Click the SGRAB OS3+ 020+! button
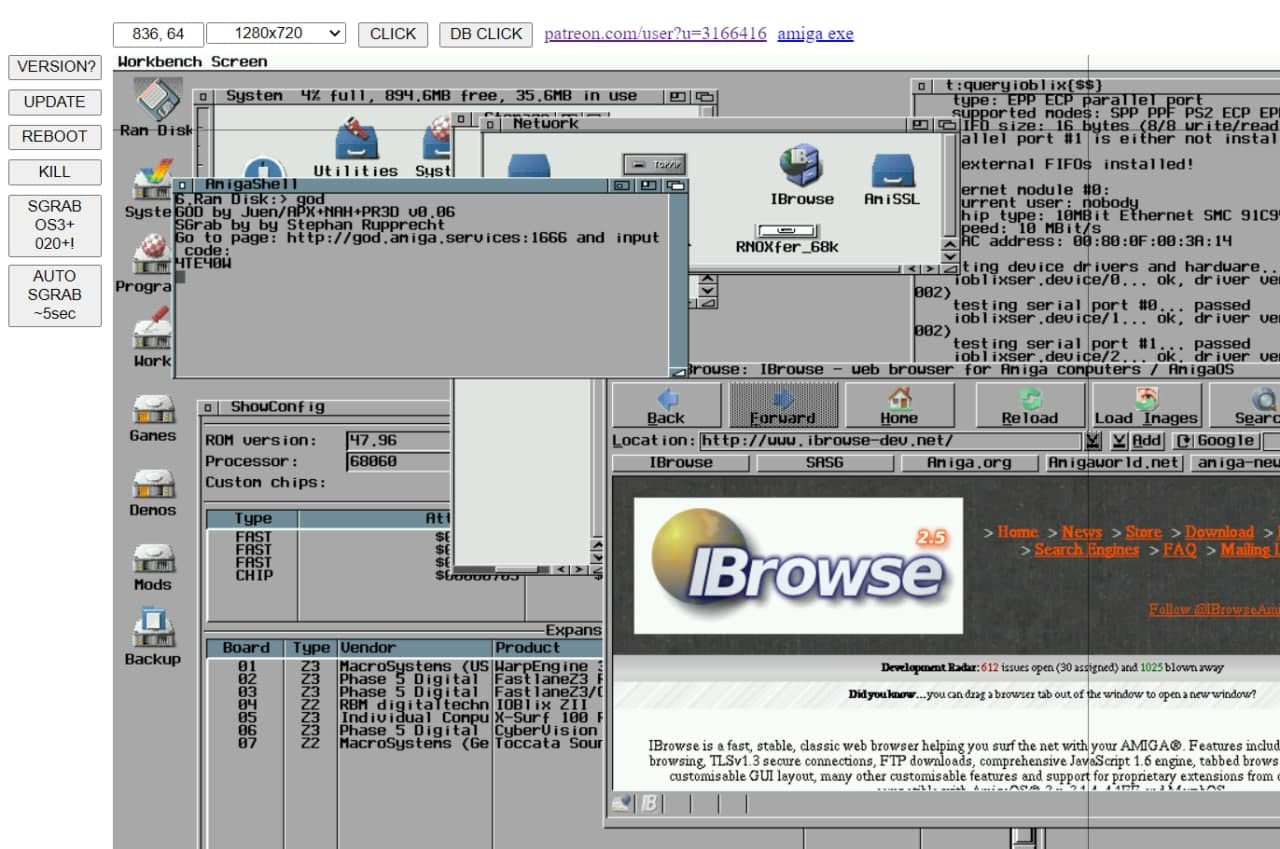The width and height of the screenshot is (1280, 849). [55, 225]
